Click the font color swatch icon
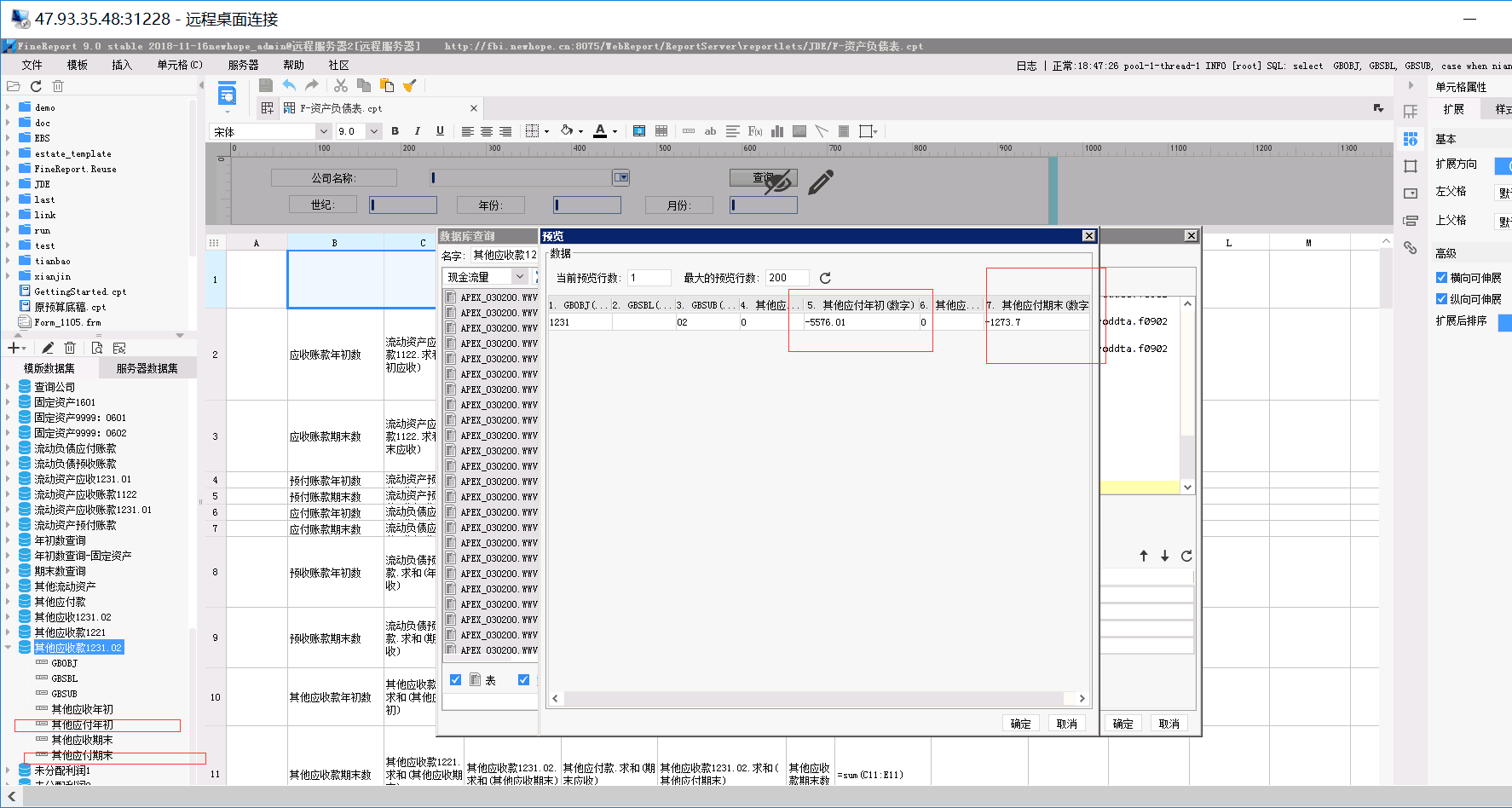This screenshot has width=1512, height=808. [600, 131]
